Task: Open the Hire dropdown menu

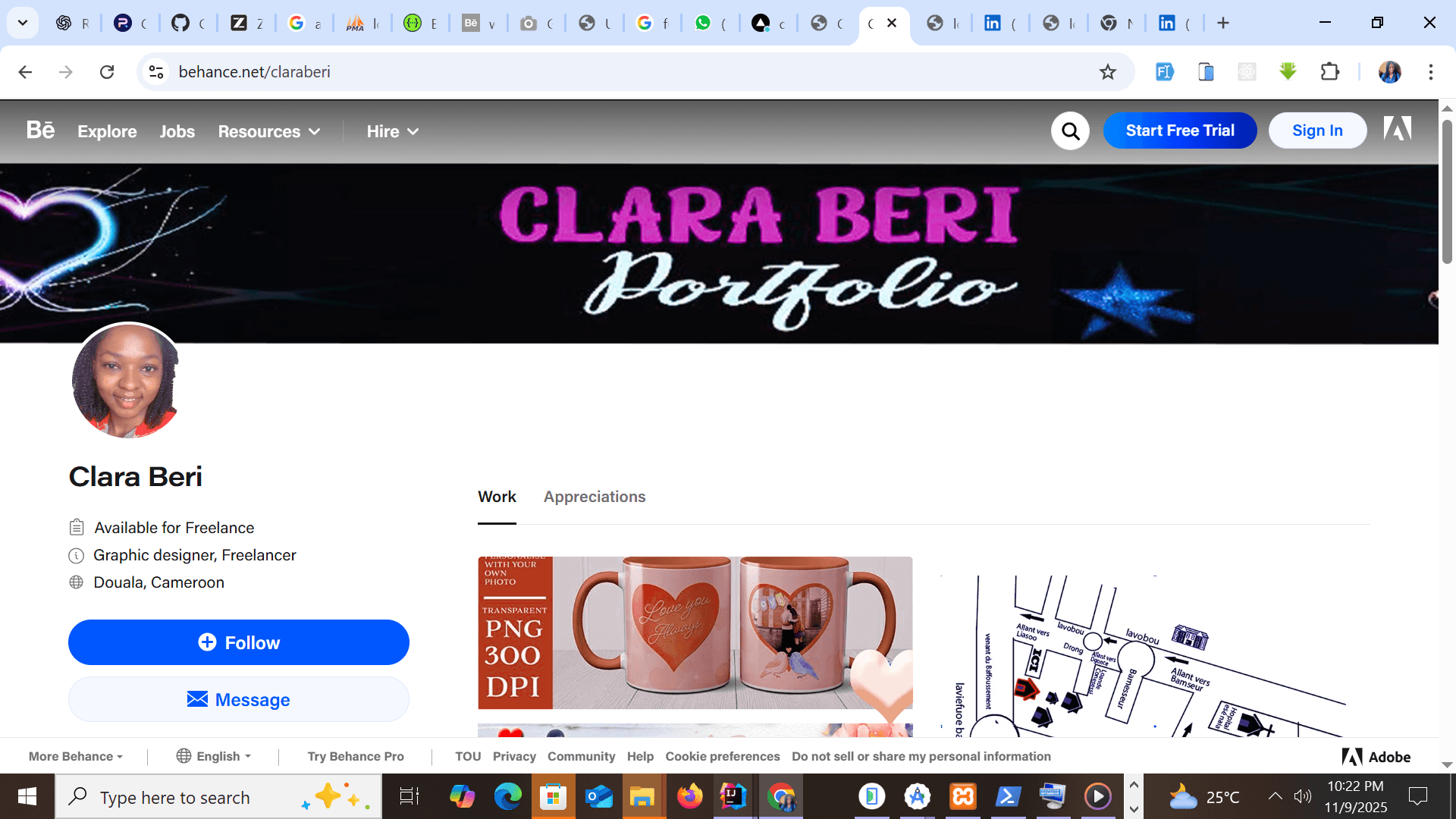Action: point(391,131)
